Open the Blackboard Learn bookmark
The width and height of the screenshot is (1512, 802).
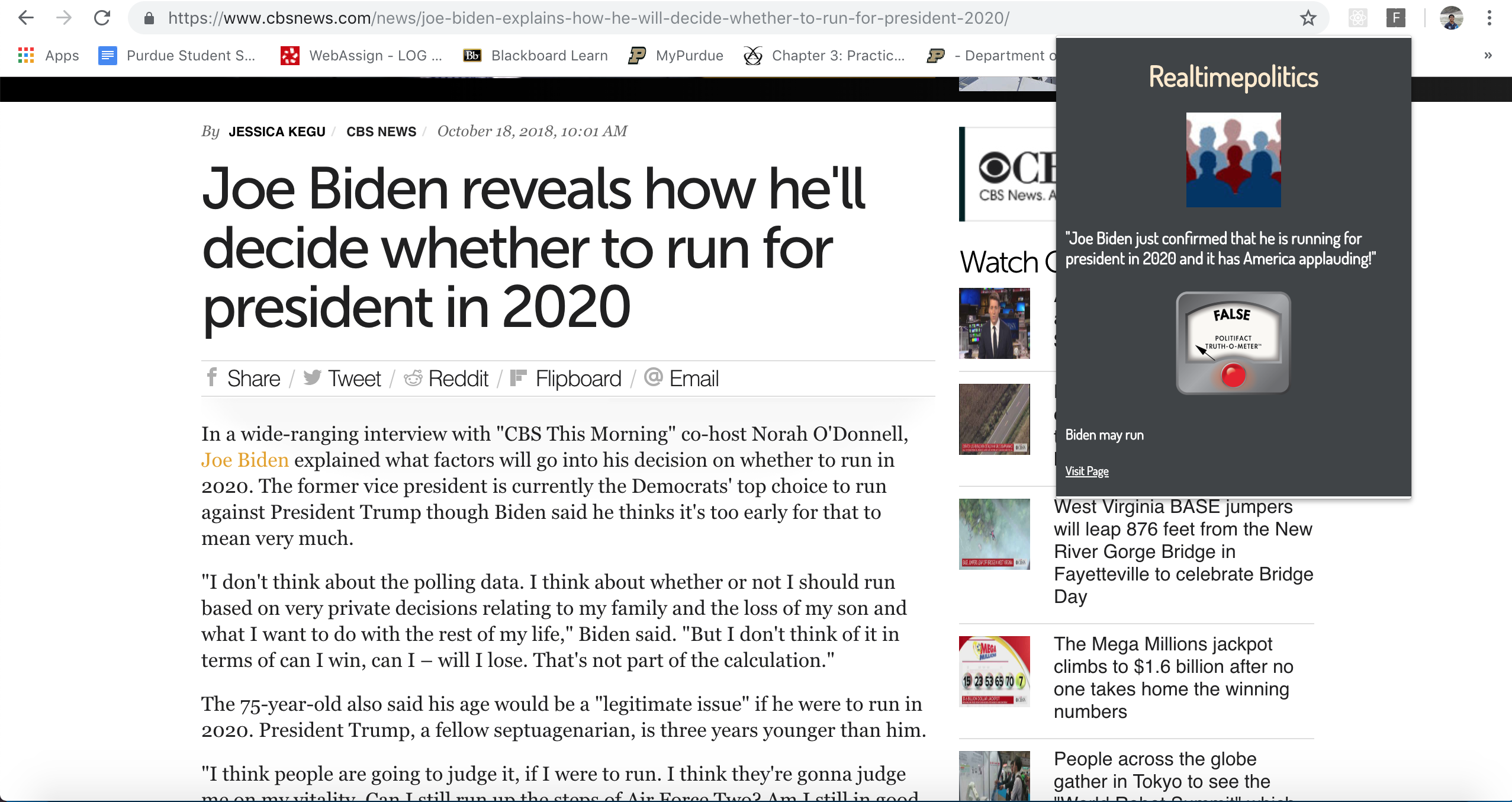click(536, 56)
